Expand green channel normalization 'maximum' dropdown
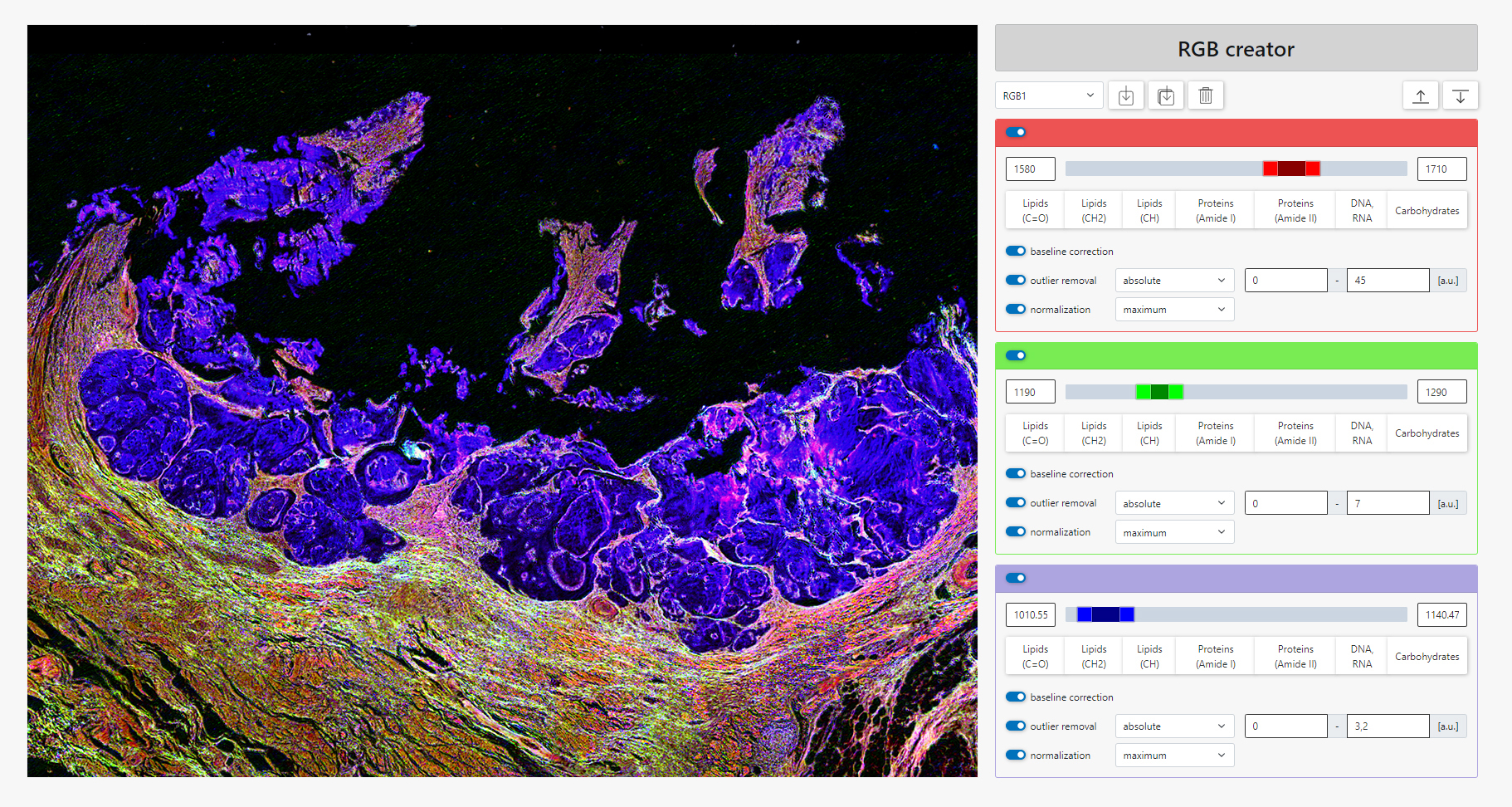Viewport: 1512px width, 807px height. tap(1174, 532)
